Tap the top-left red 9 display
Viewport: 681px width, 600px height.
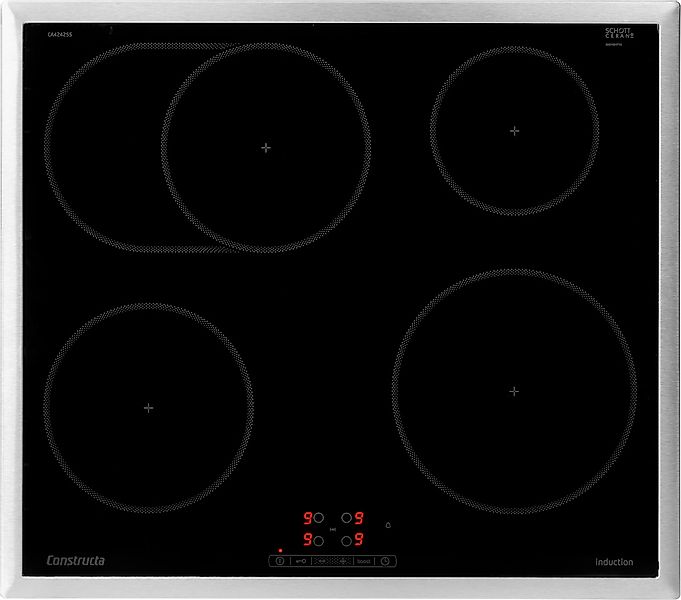[307, 518]
